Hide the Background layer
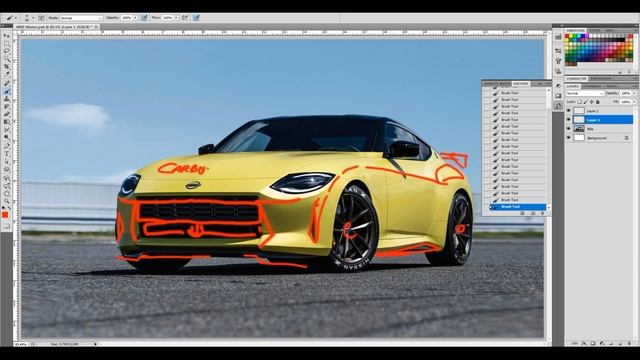Screen dimensions: 640x360 click(x=569, y=138)
